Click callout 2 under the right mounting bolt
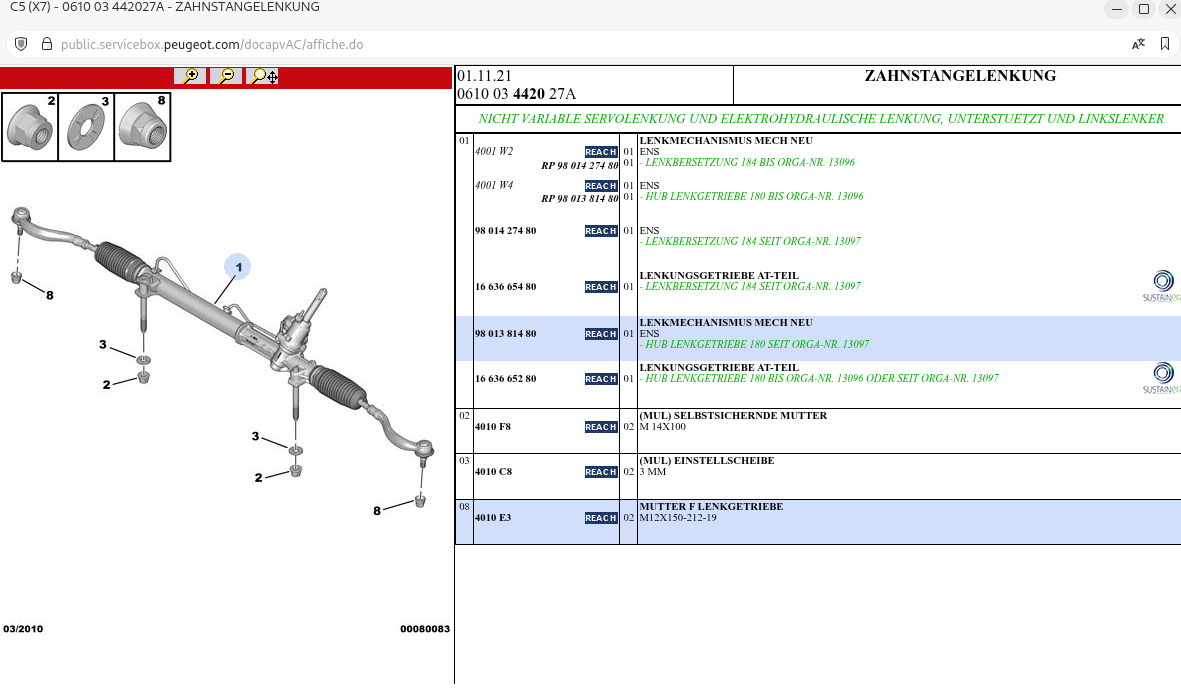The width and height of the screenshot is (1181, 692). 258,477
